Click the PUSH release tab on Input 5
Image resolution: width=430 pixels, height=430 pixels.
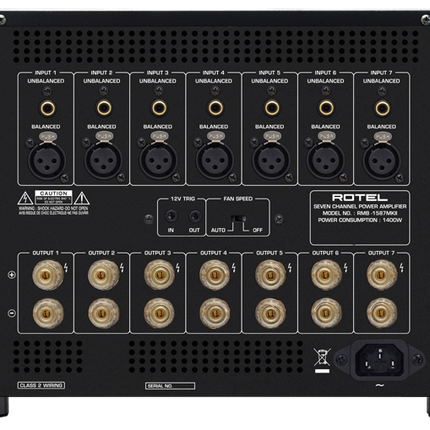(x=272, y=136)
